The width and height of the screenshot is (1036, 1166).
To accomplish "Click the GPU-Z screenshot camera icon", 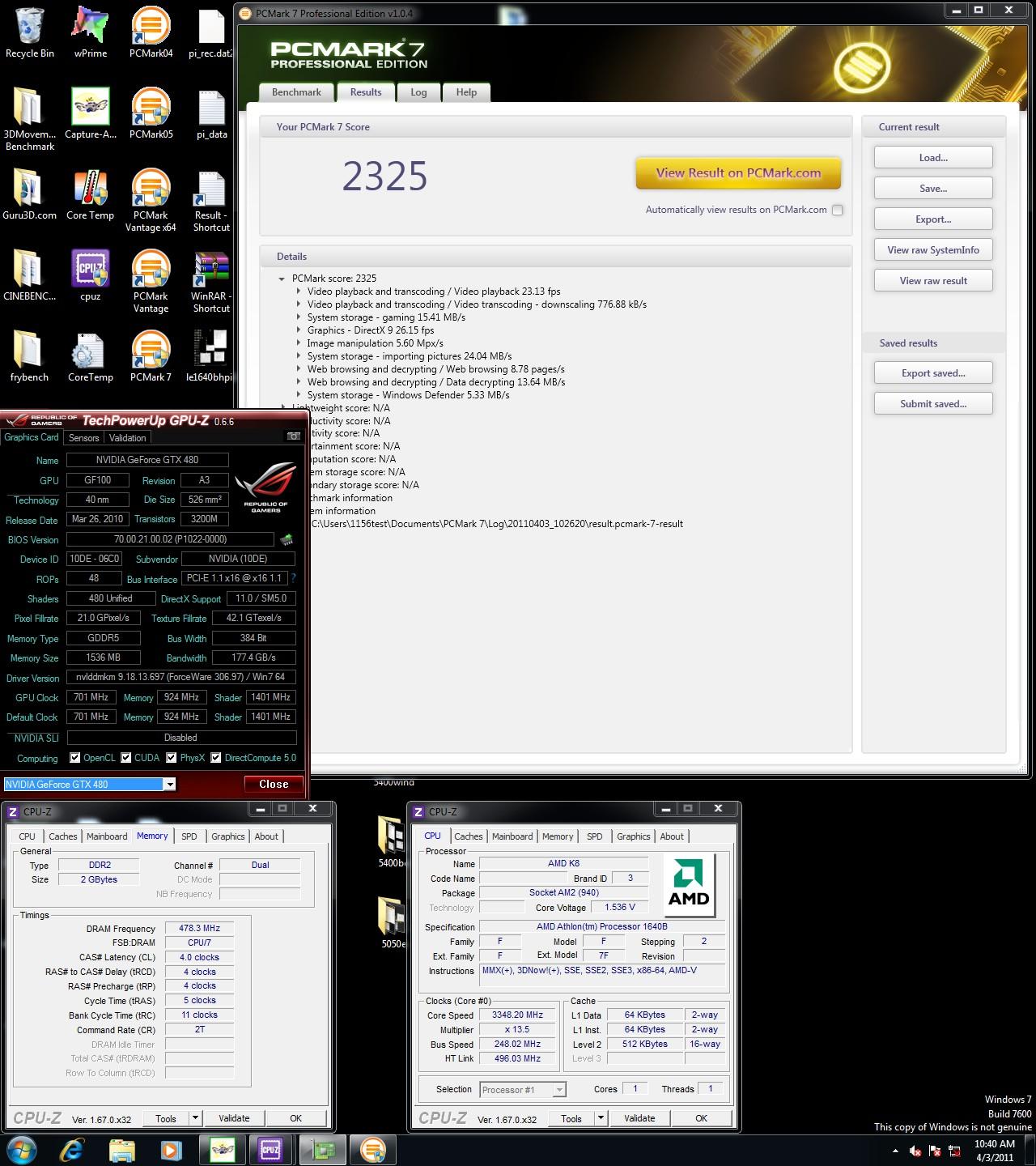I will 293,436.
